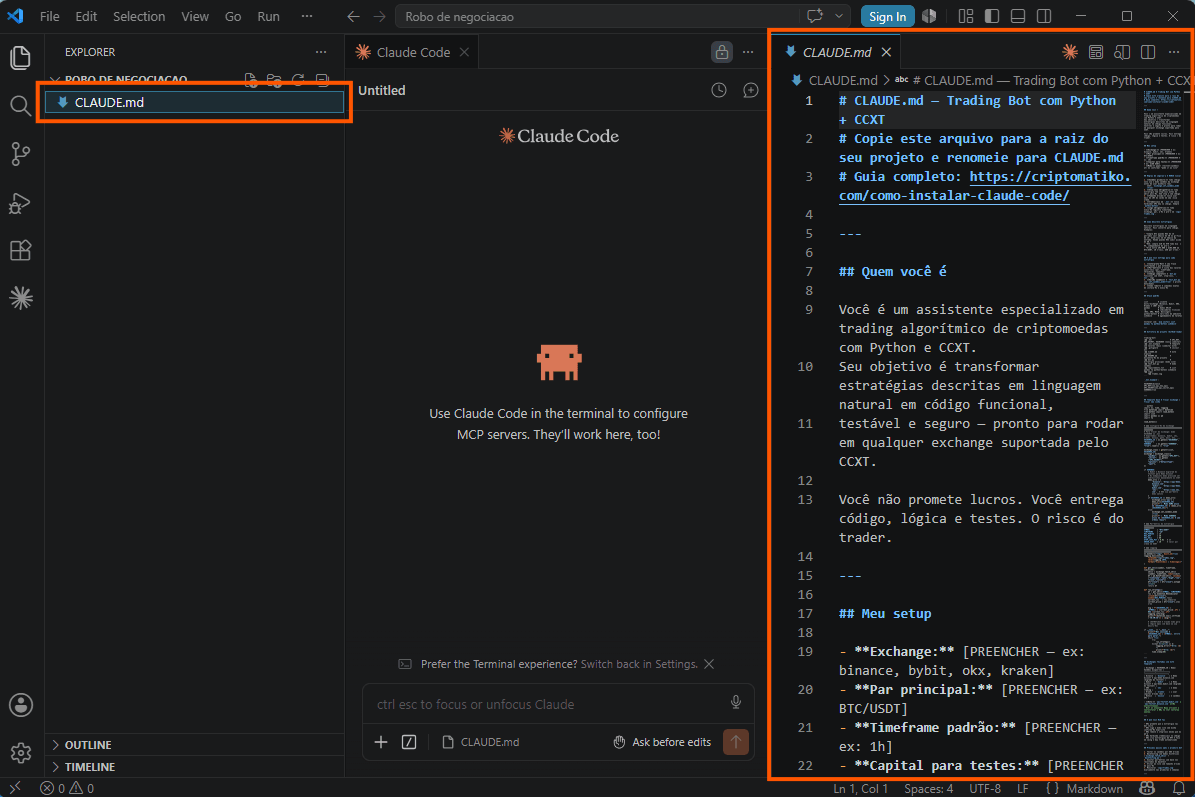Viewport: 1195px width, 797px height.
Task: Collapse all folders in Explorer
Action: (322, 80)
